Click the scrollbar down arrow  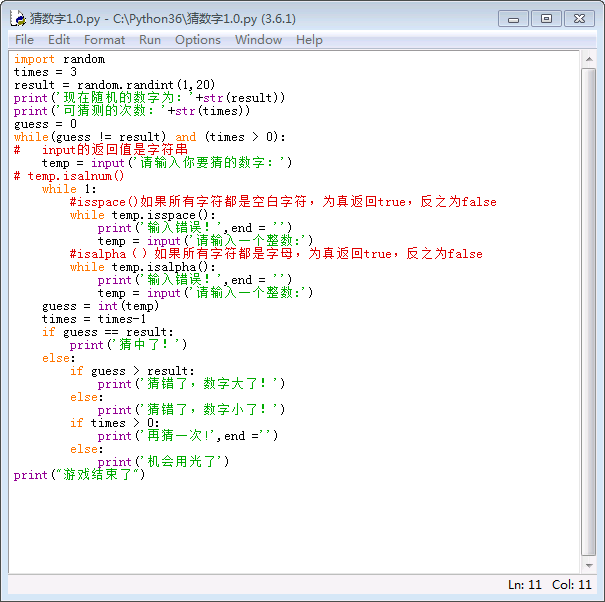click(588, 565)
